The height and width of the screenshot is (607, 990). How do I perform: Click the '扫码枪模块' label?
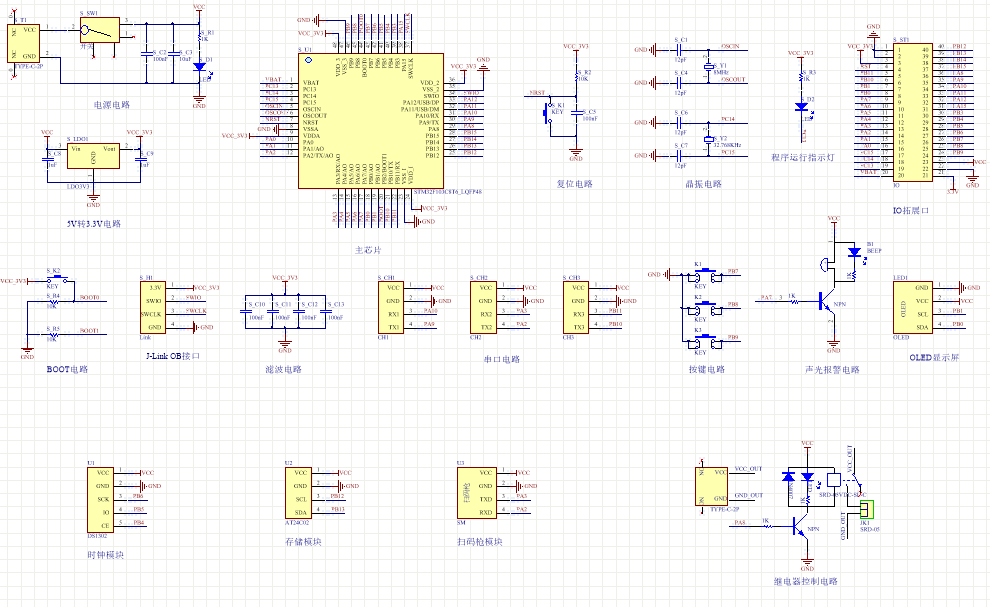(x=480, y=542)
